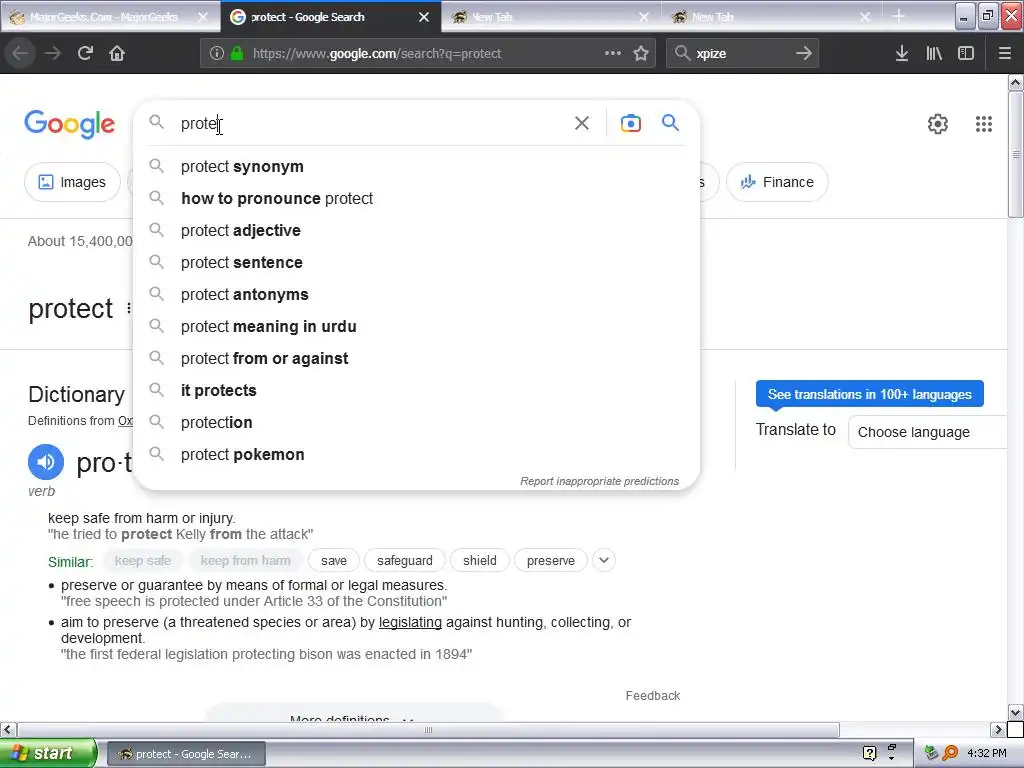
Task: Choose suggestion protect meaning in urdu
Action: click(x=416, y=327)
